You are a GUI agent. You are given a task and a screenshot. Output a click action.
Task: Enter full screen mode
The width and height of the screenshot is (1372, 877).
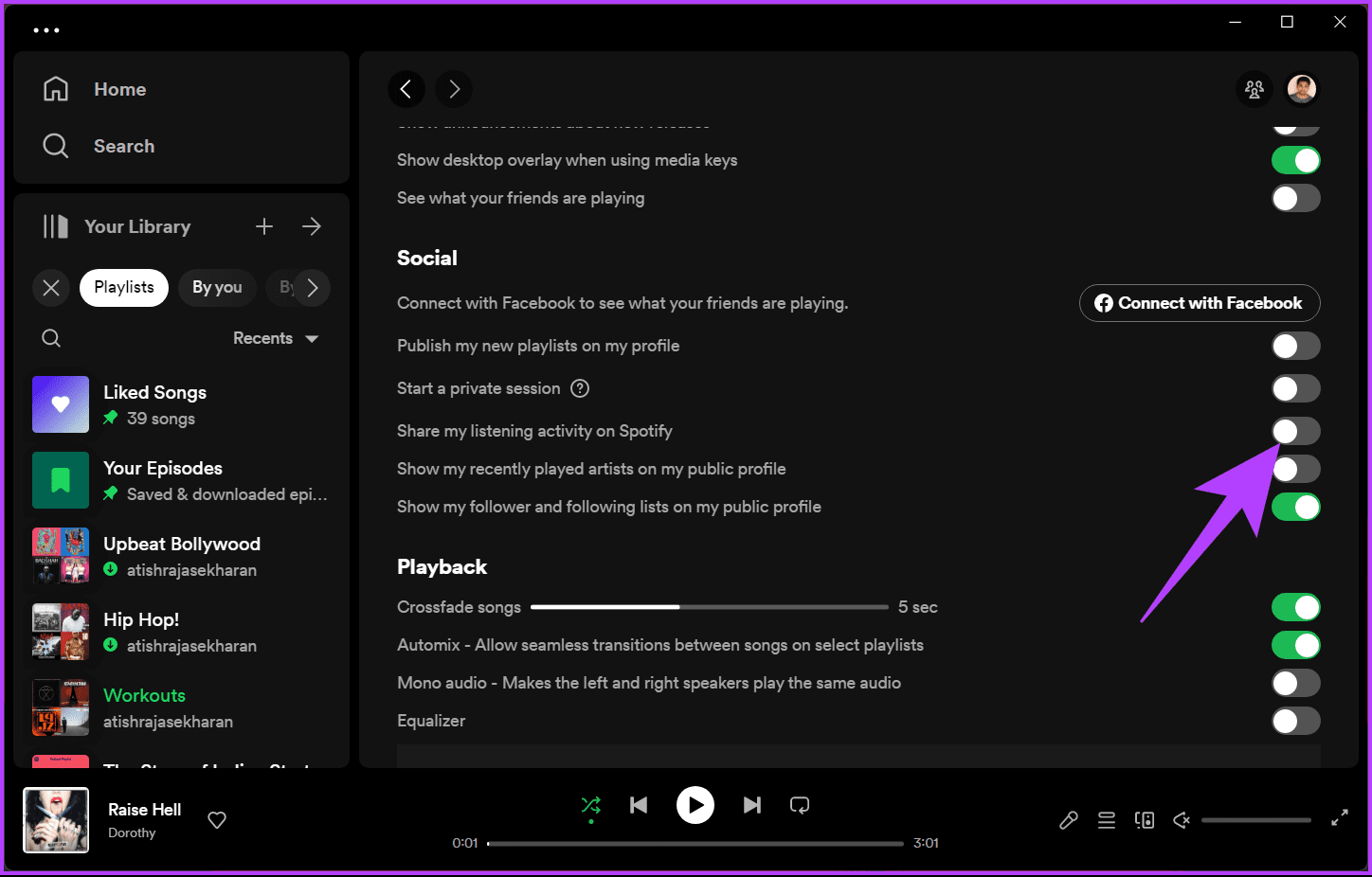click(1340, 818)
